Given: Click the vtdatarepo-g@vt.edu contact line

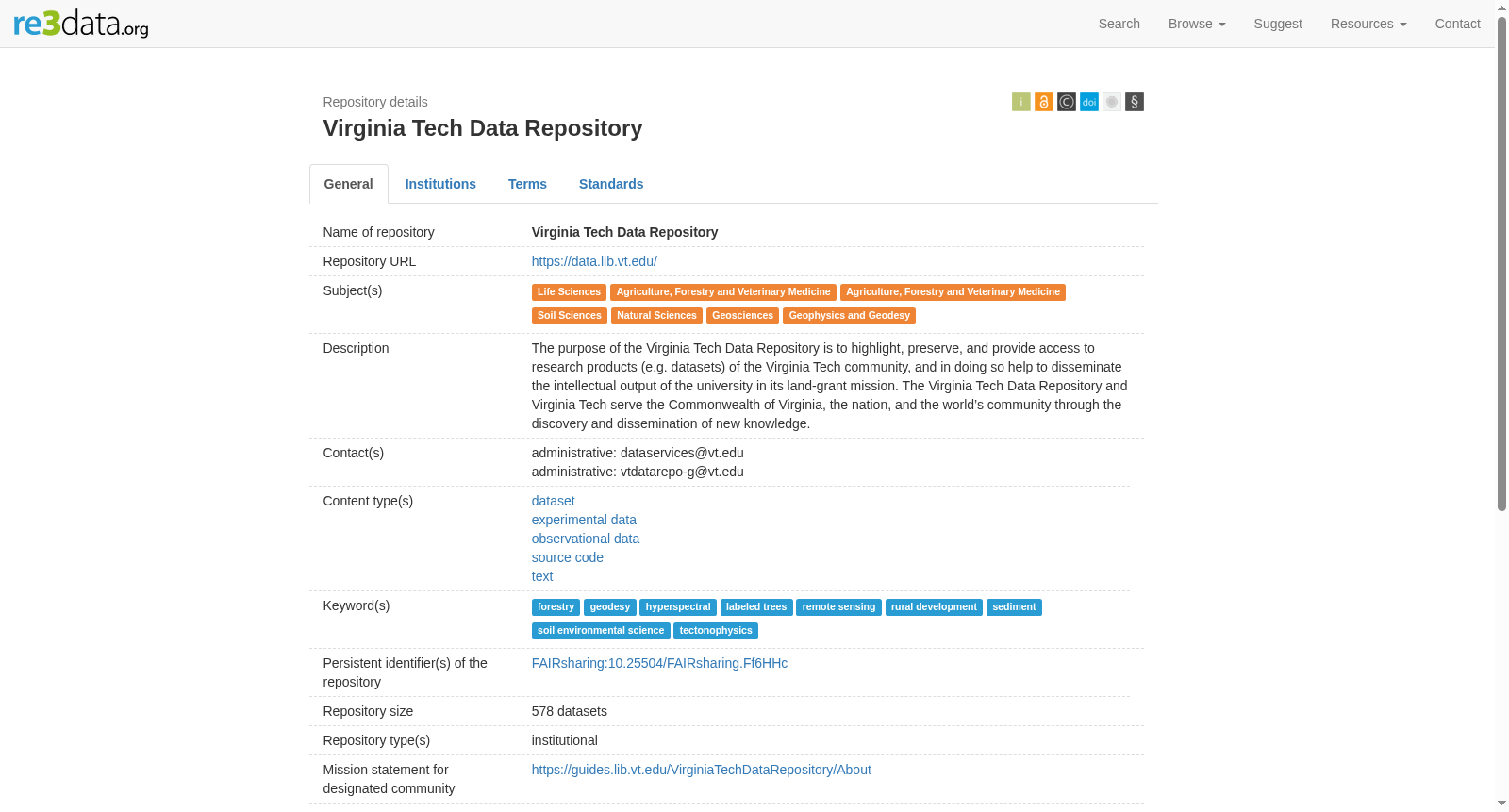Looking at the screenshot, I should click(638, 472).
